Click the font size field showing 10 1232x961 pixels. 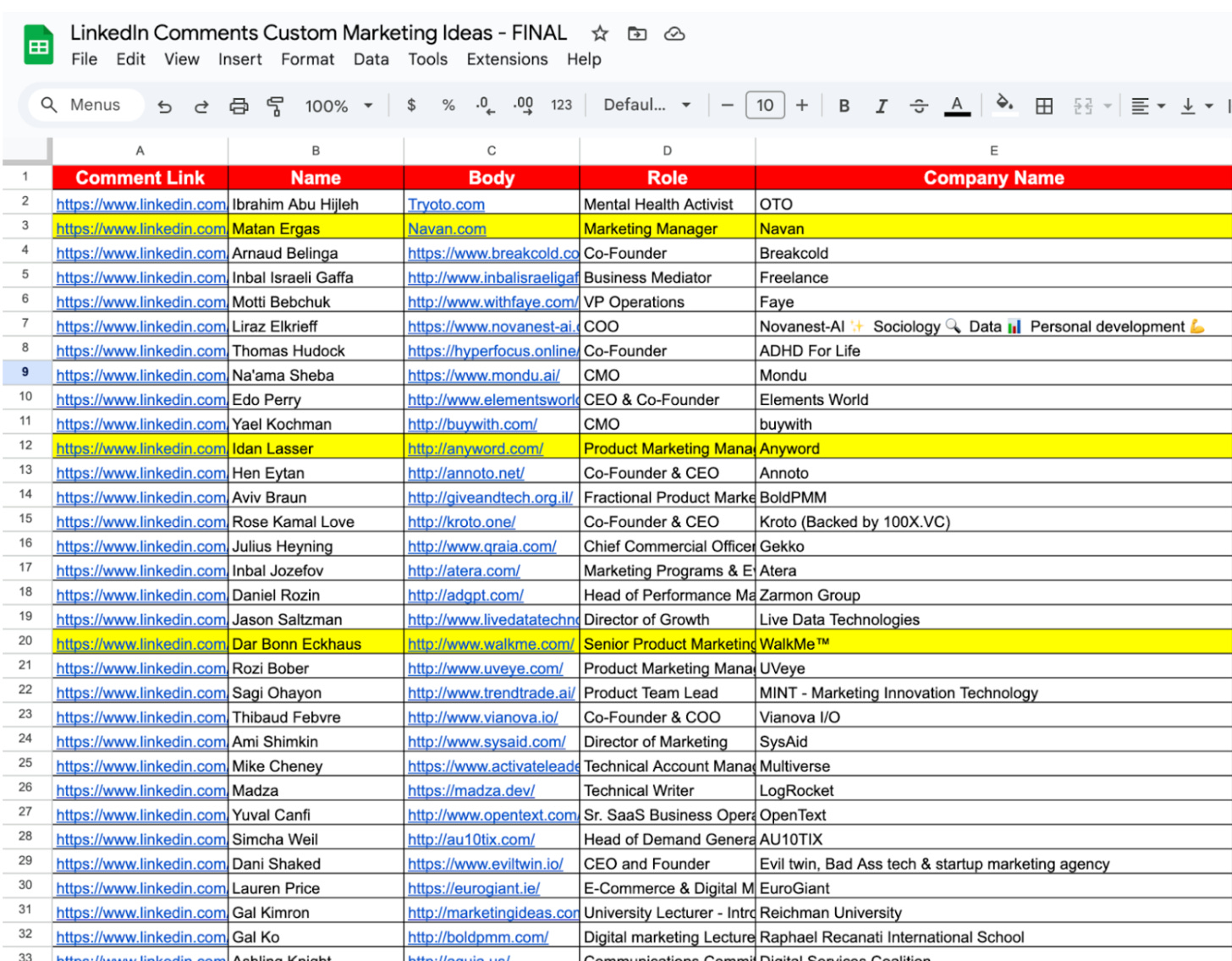coord(765,105)
